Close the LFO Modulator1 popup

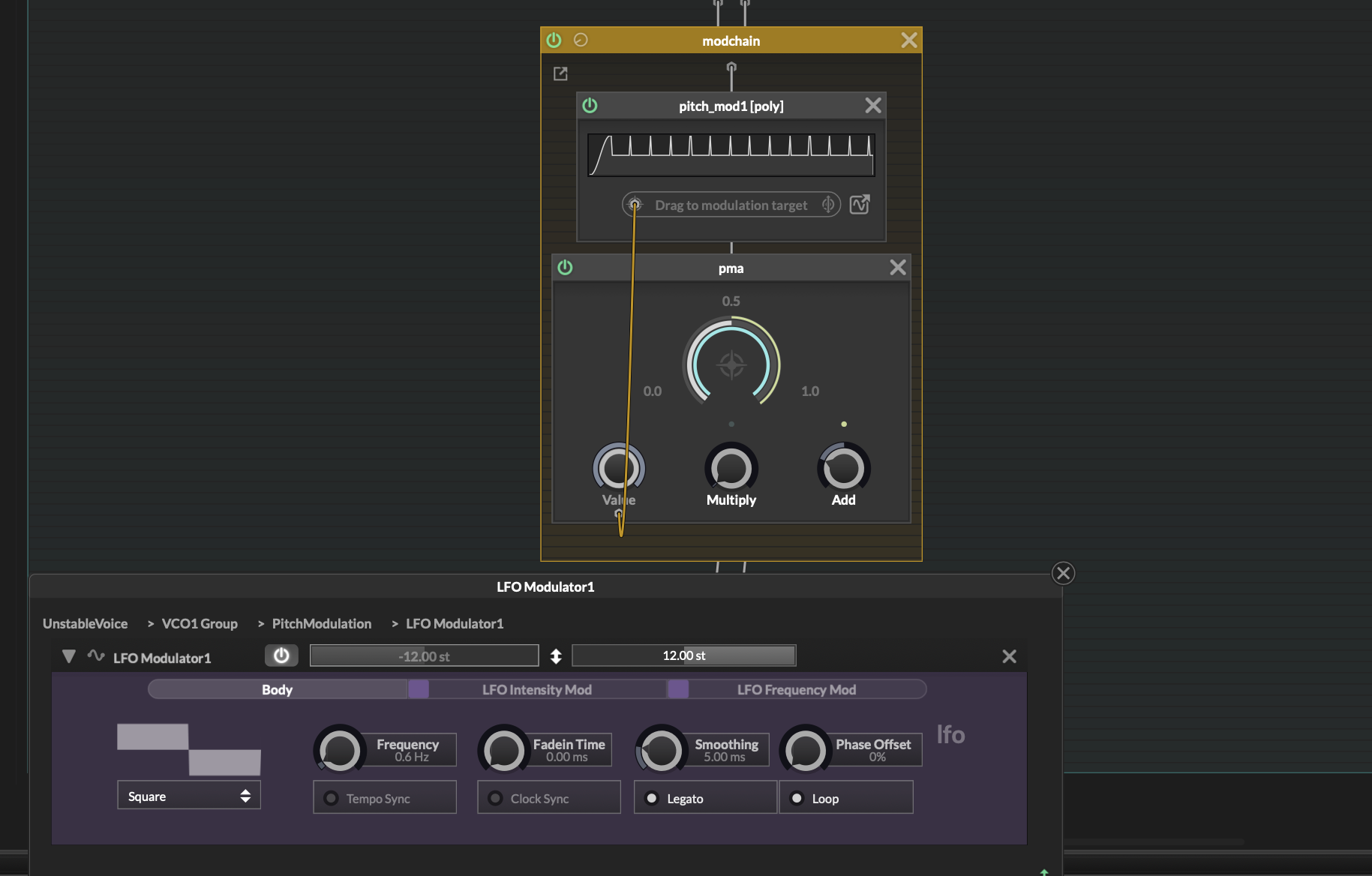[1063, 574]
